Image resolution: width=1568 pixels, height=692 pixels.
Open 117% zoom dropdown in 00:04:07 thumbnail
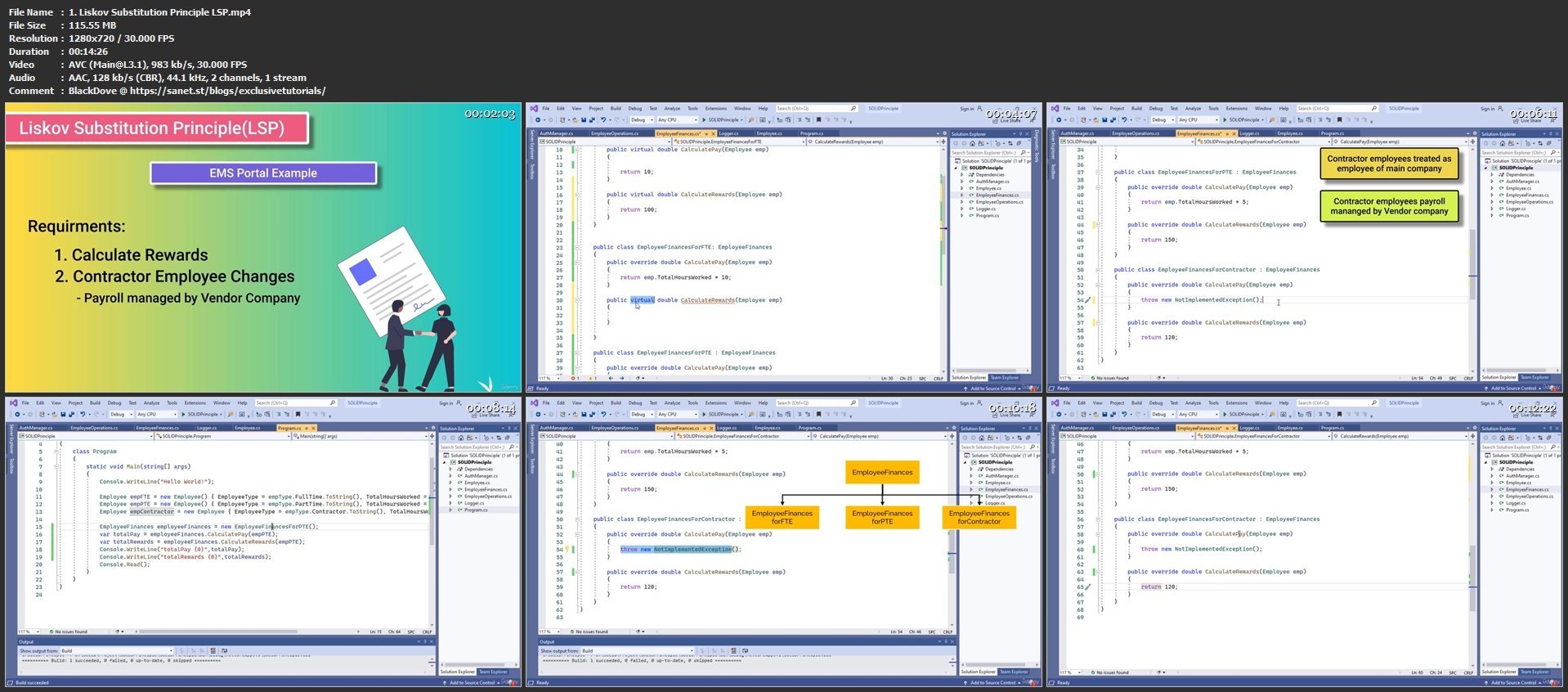pyautogui.click(x=549, y=378)
